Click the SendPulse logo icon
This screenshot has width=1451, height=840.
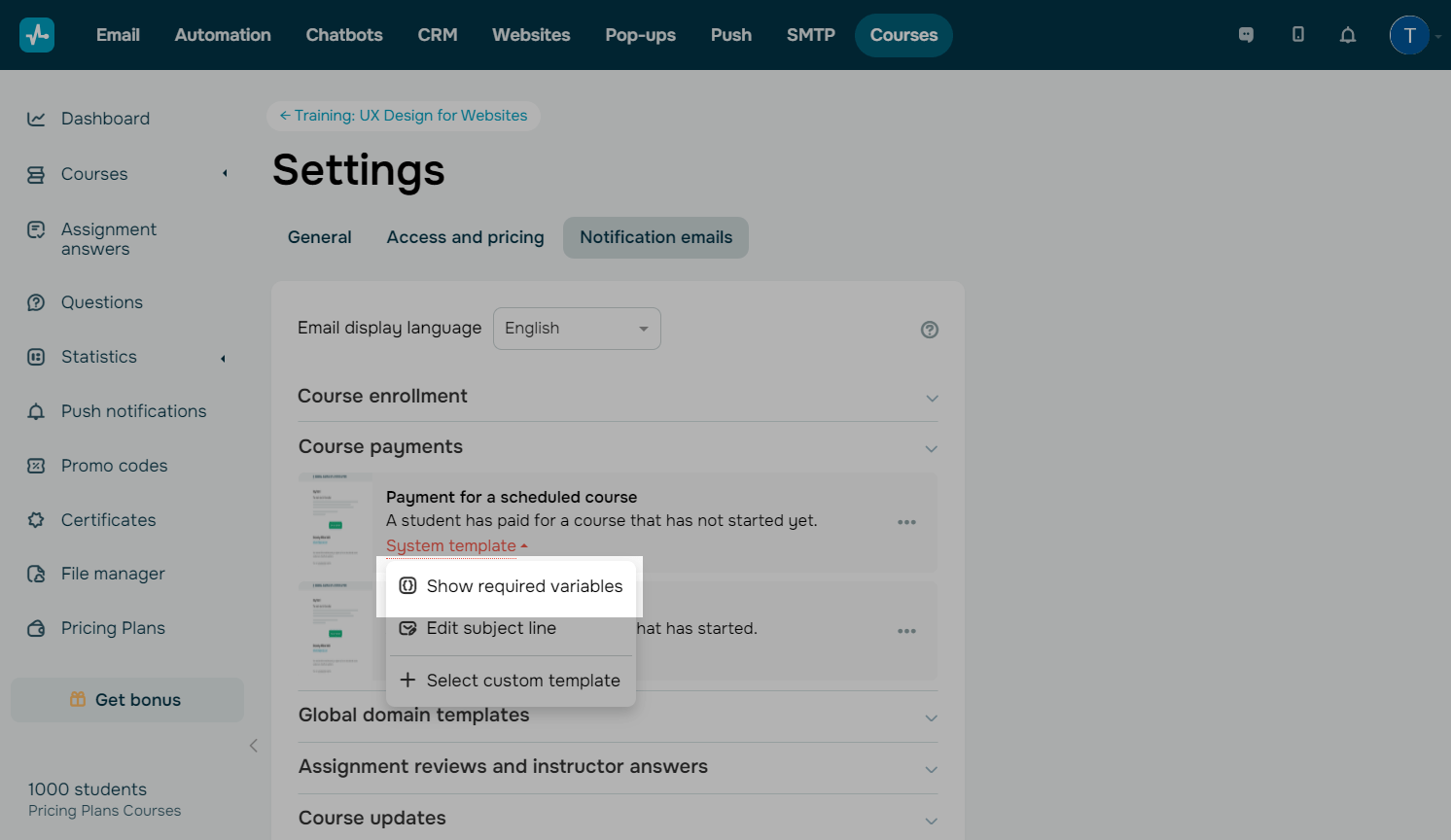point(37,35)
